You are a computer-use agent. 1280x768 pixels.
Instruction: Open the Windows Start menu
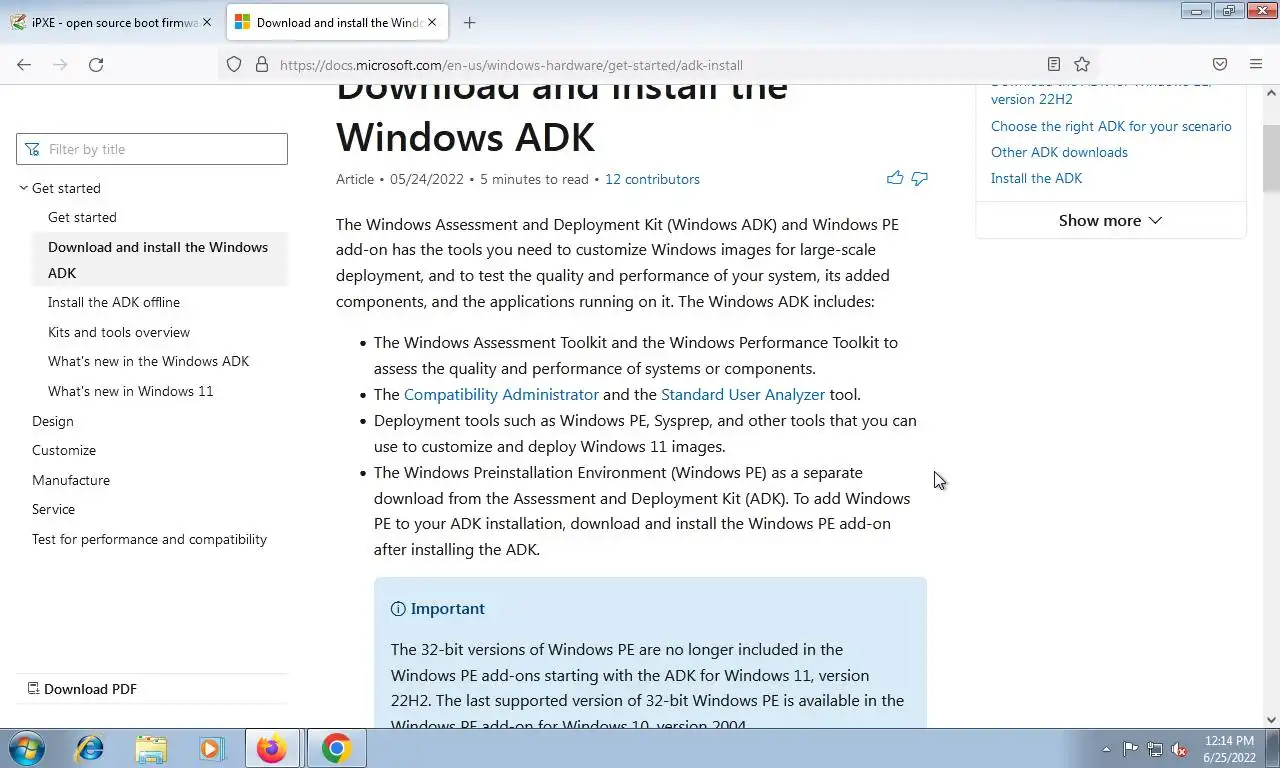pos(27,748)
